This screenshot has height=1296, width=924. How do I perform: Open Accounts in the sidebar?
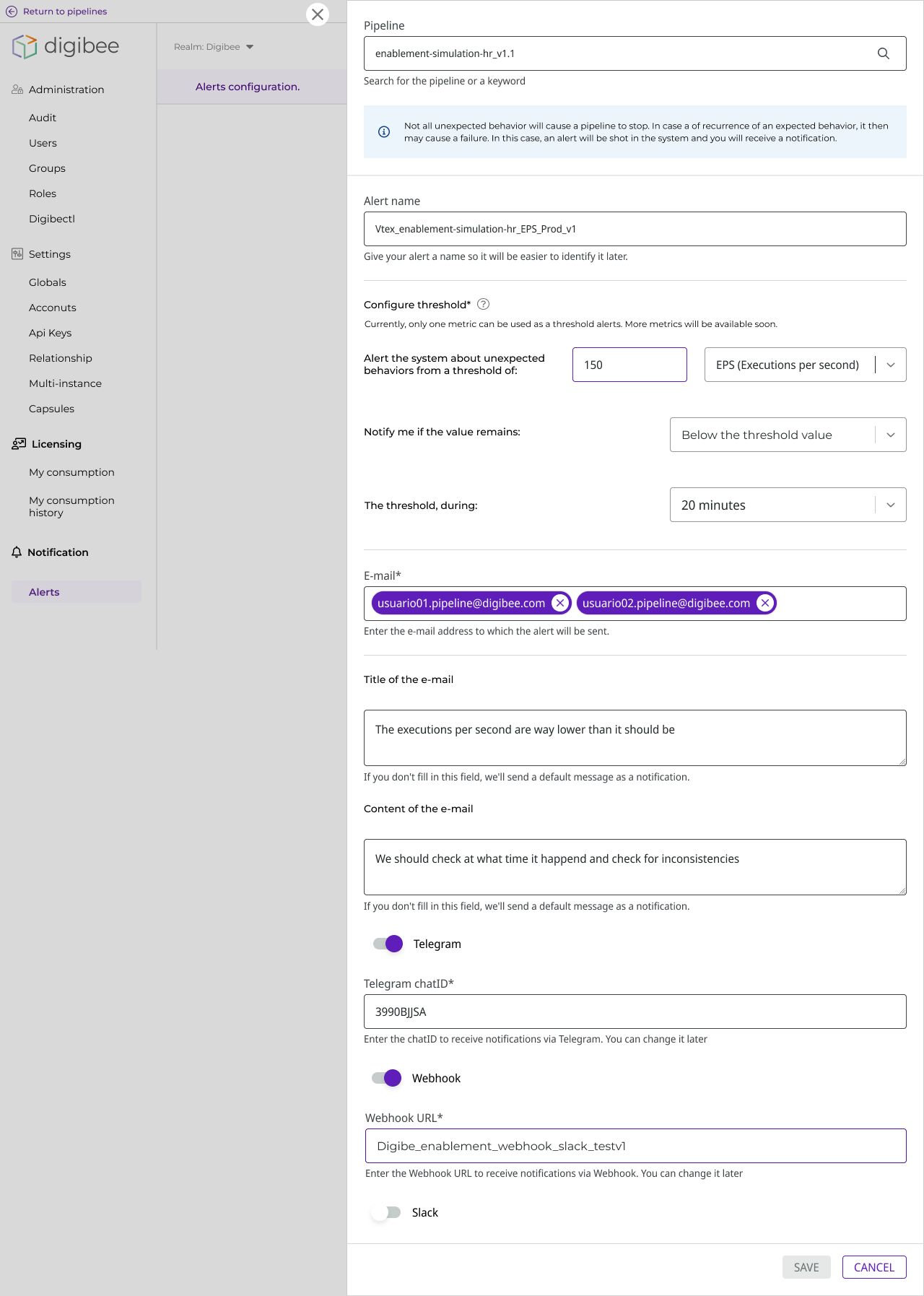pyautogui.click(x=53, y=308)
